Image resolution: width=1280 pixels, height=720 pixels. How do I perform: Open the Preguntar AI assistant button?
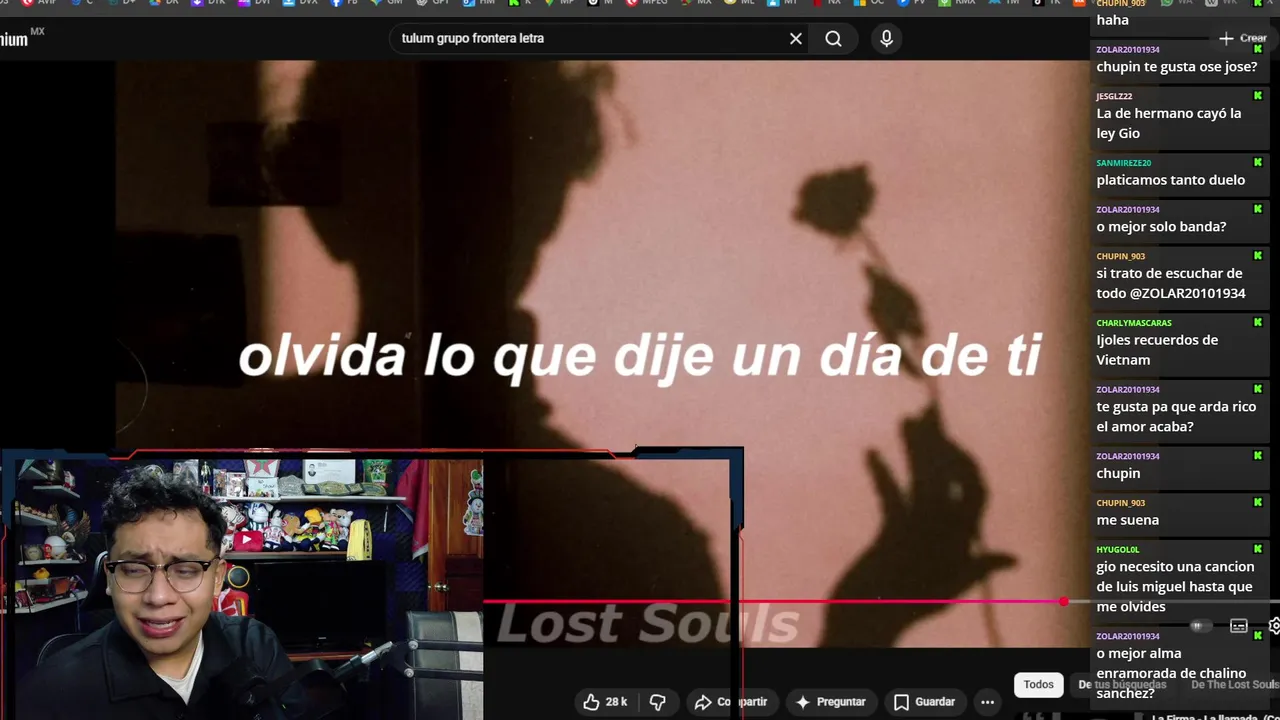point(830,702)
